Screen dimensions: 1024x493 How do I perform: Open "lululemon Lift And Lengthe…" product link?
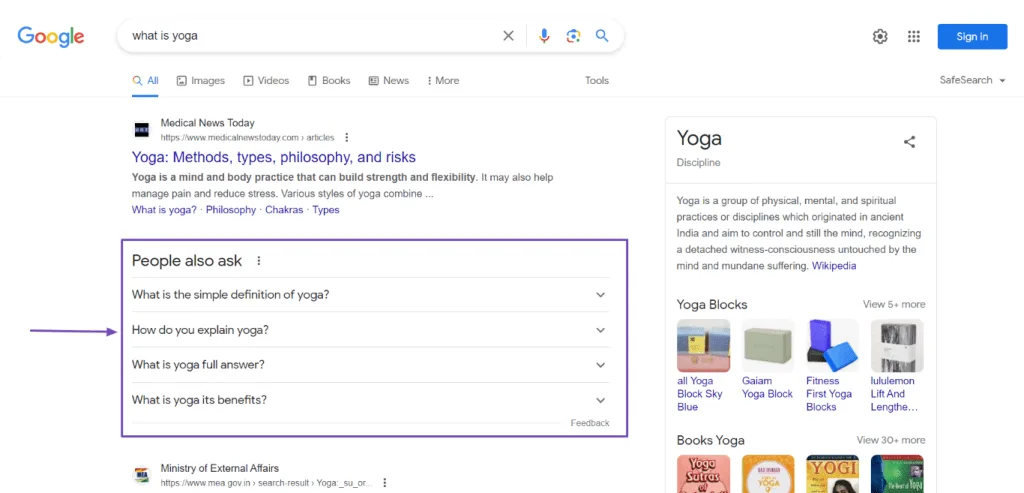[x=894, y=394]
